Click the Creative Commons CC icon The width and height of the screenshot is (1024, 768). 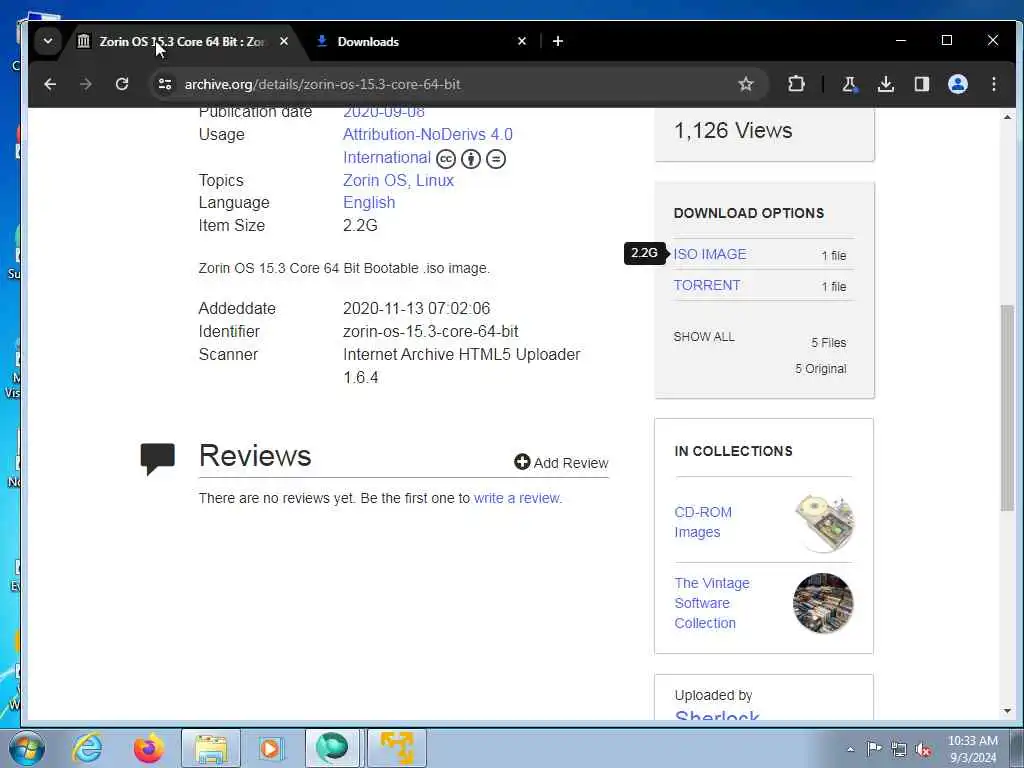[x=446, y=159]
